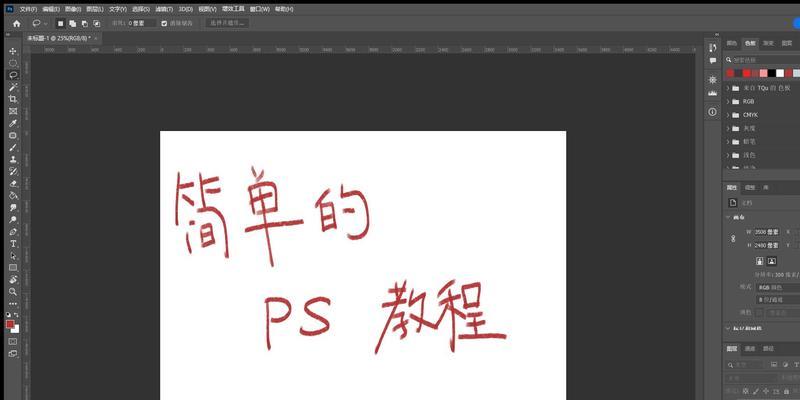Open the 图像(I) menu
Screen dimensions: 800x400
coord(73,9)
